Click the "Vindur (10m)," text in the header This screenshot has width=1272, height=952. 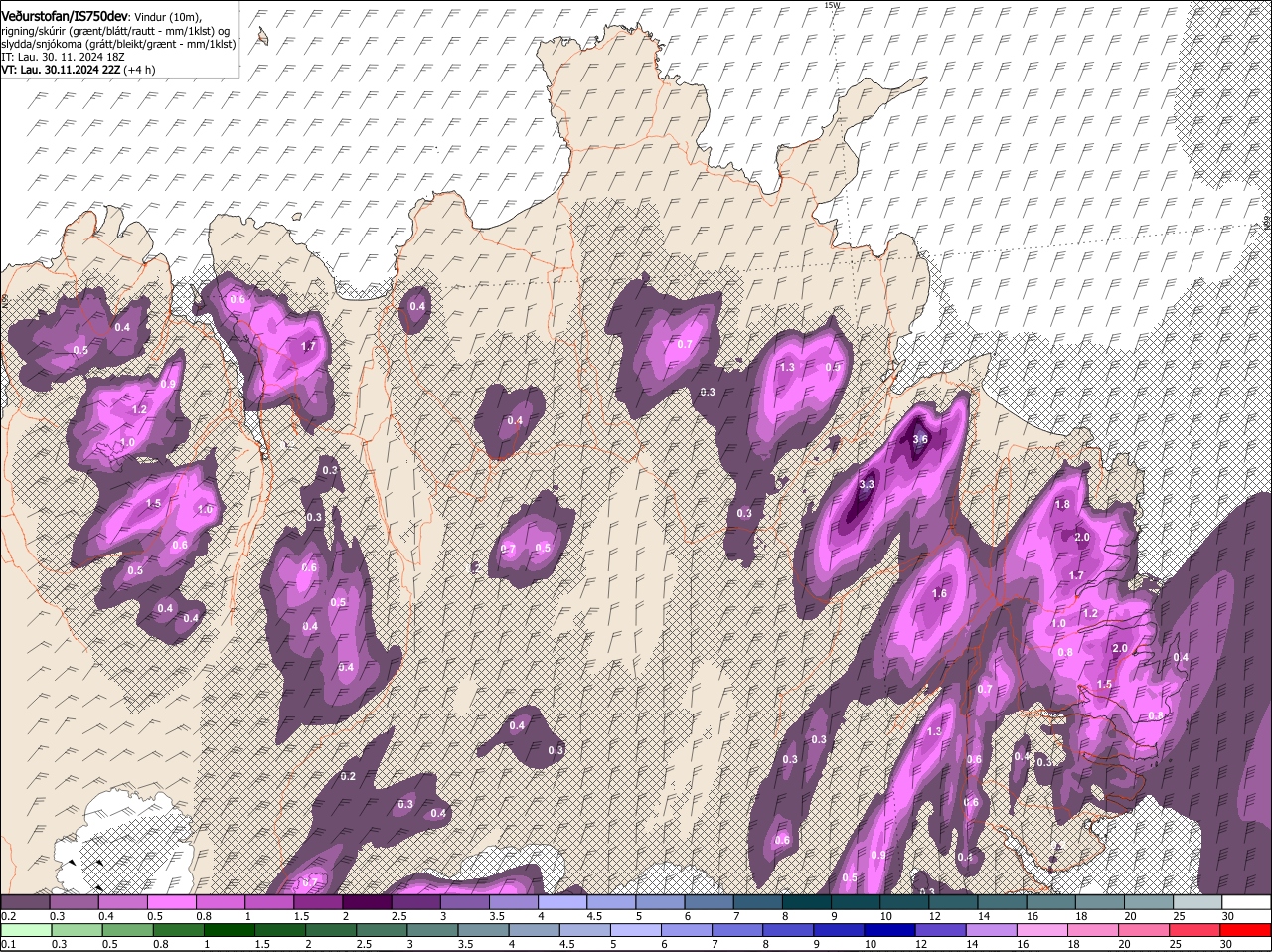click(167, 15)
